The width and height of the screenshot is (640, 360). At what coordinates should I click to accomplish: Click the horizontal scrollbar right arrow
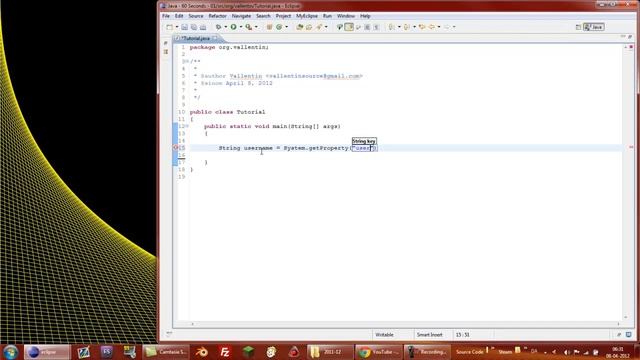[618, 324]
